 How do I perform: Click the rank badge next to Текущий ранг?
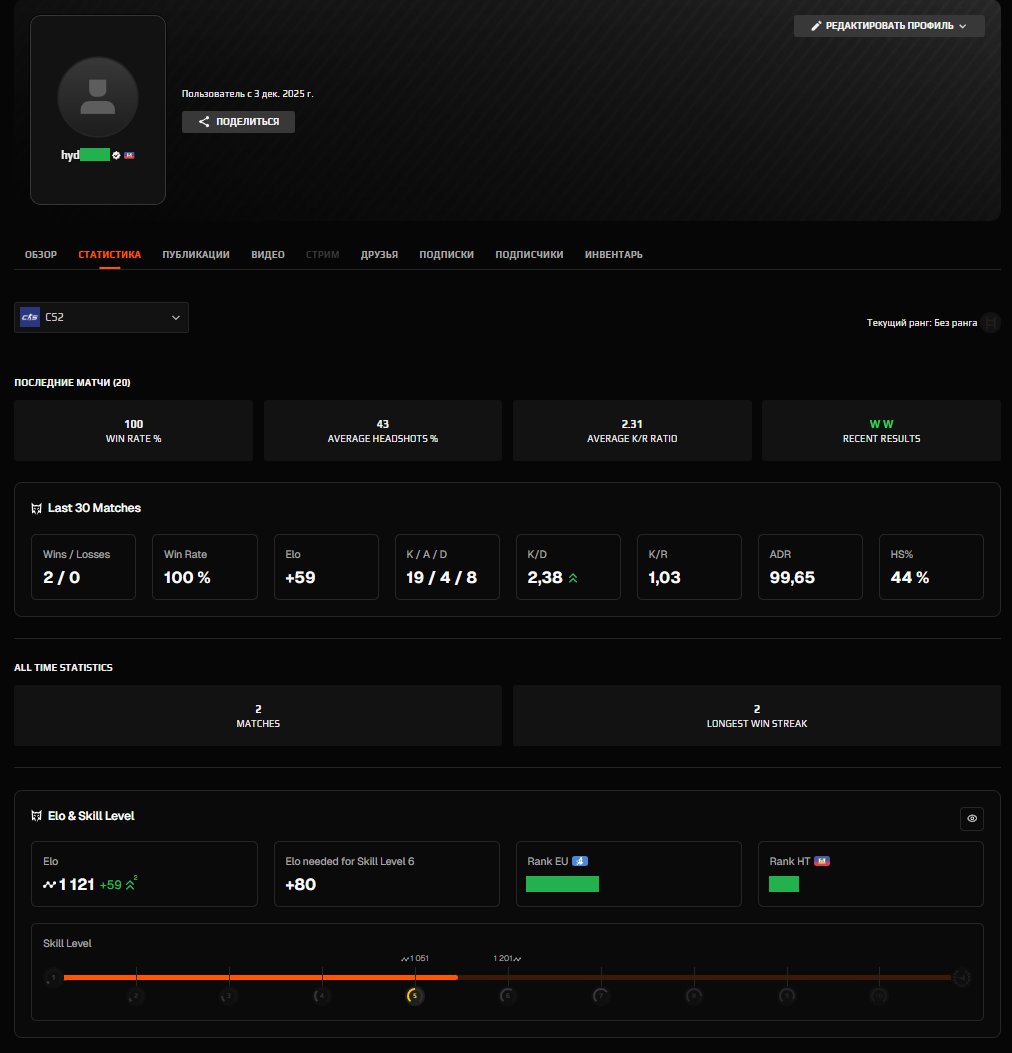(990, 322)
